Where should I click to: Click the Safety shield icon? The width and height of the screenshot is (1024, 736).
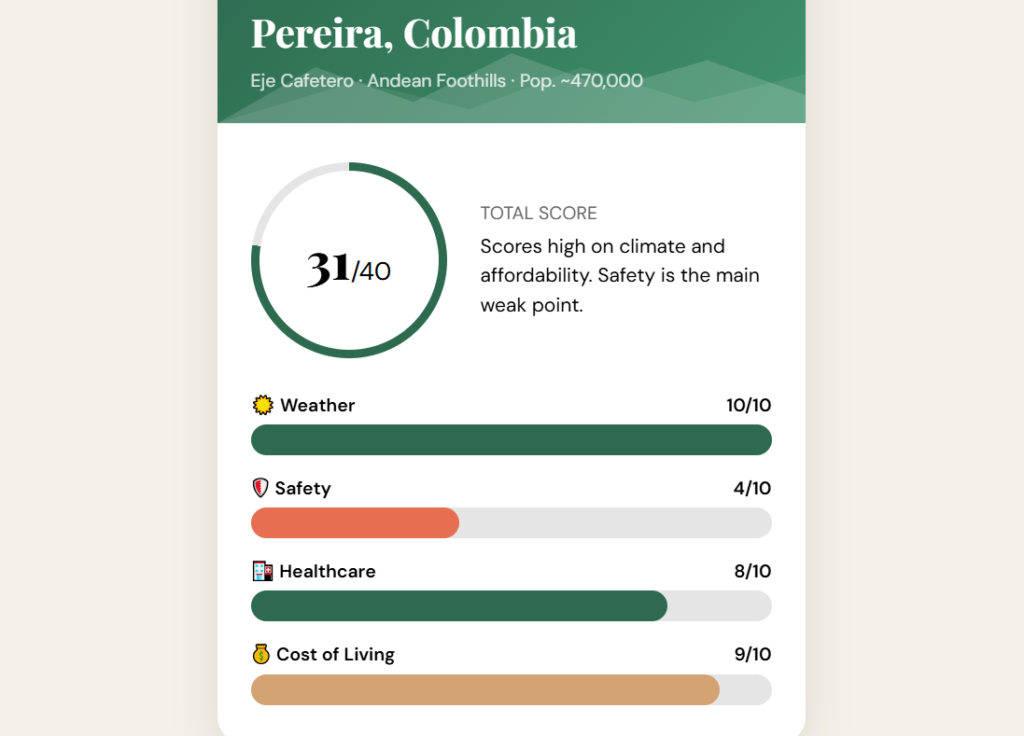(261, 488)
